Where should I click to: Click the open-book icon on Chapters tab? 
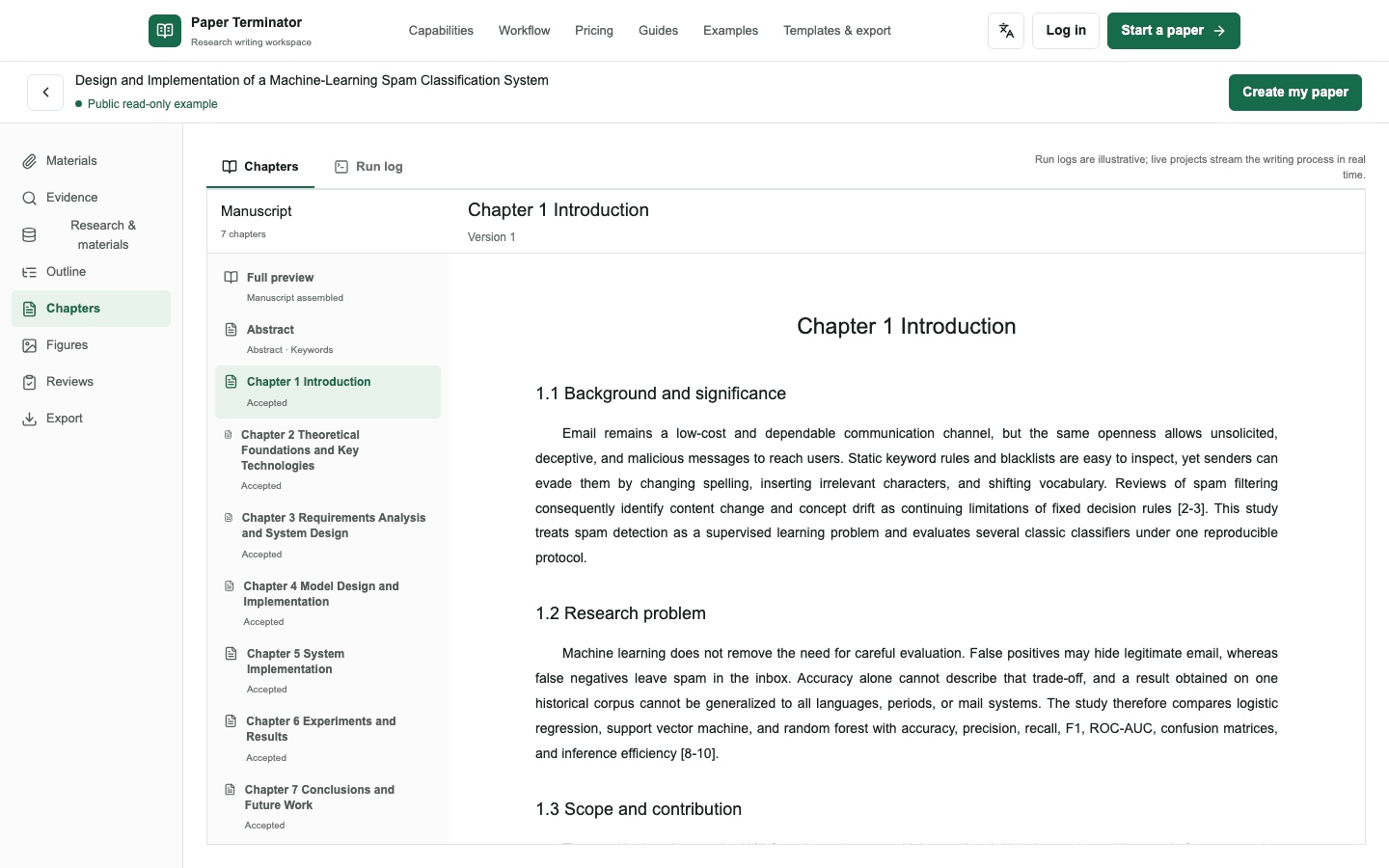[x=230, y=167]
